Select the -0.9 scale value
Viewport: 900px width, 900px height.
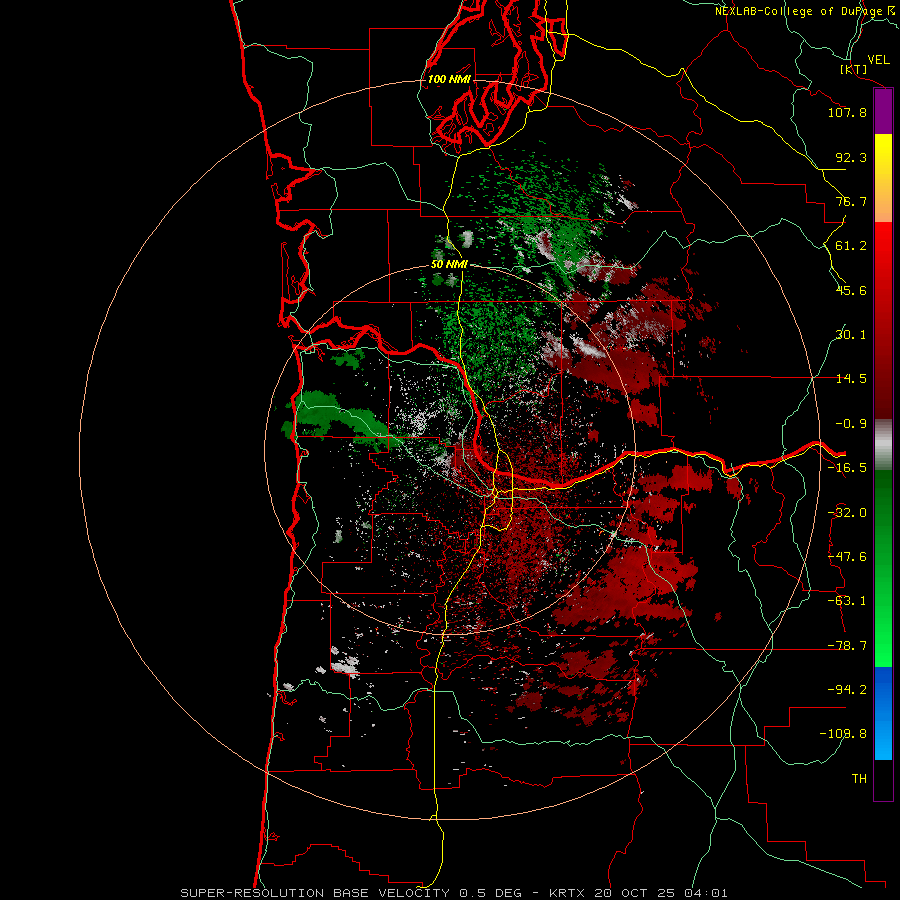pos(851,424)
